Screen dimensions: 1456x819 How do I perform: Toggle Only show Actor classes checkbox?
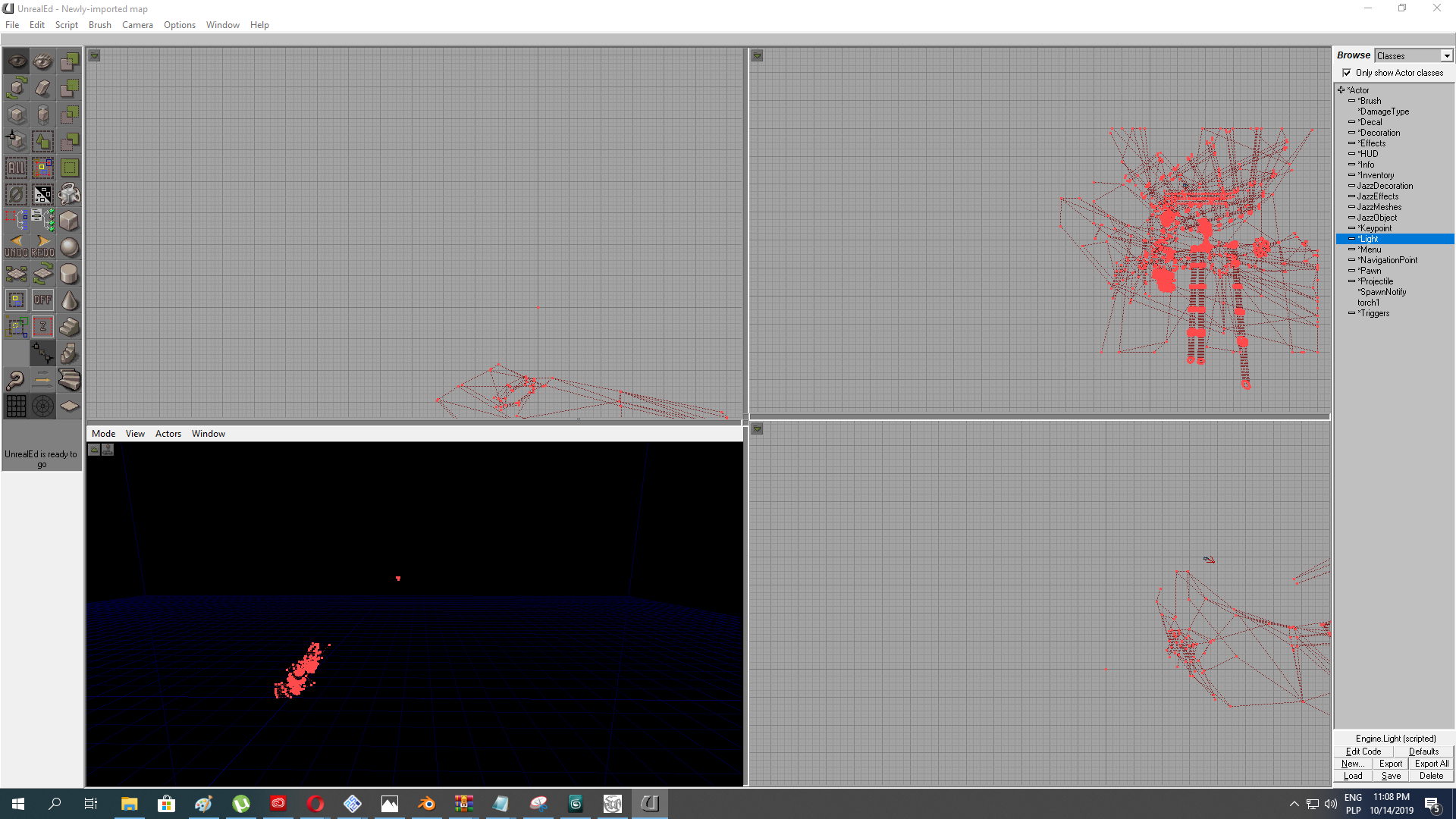click(1347, 73)
